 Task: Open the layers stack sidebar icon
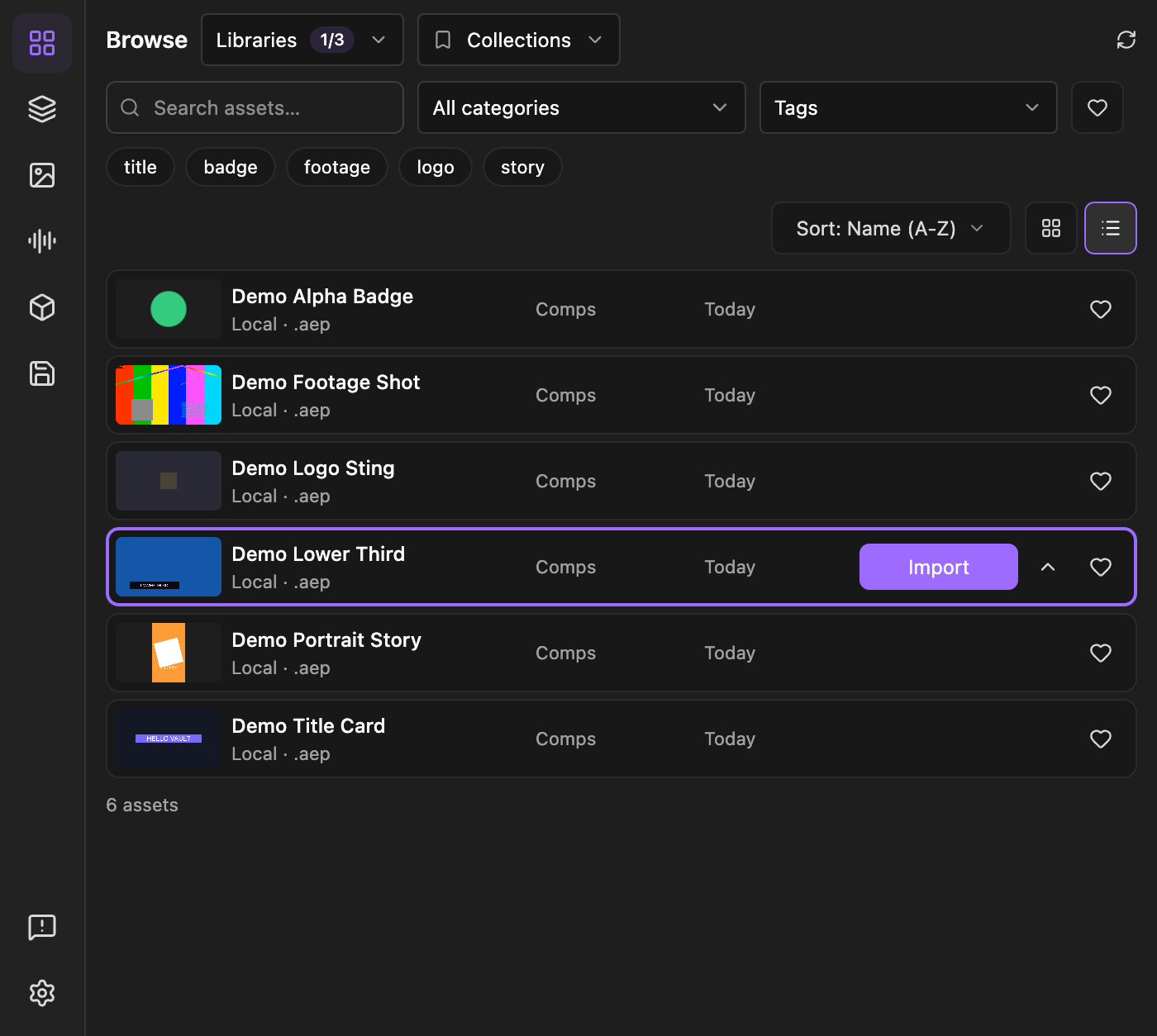(42, 109)
